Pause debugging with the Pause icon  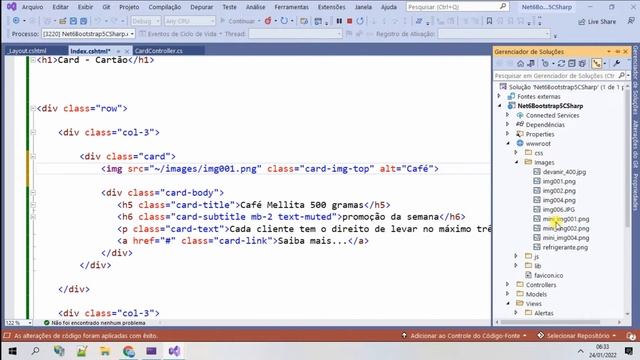(x=339, y=21)
